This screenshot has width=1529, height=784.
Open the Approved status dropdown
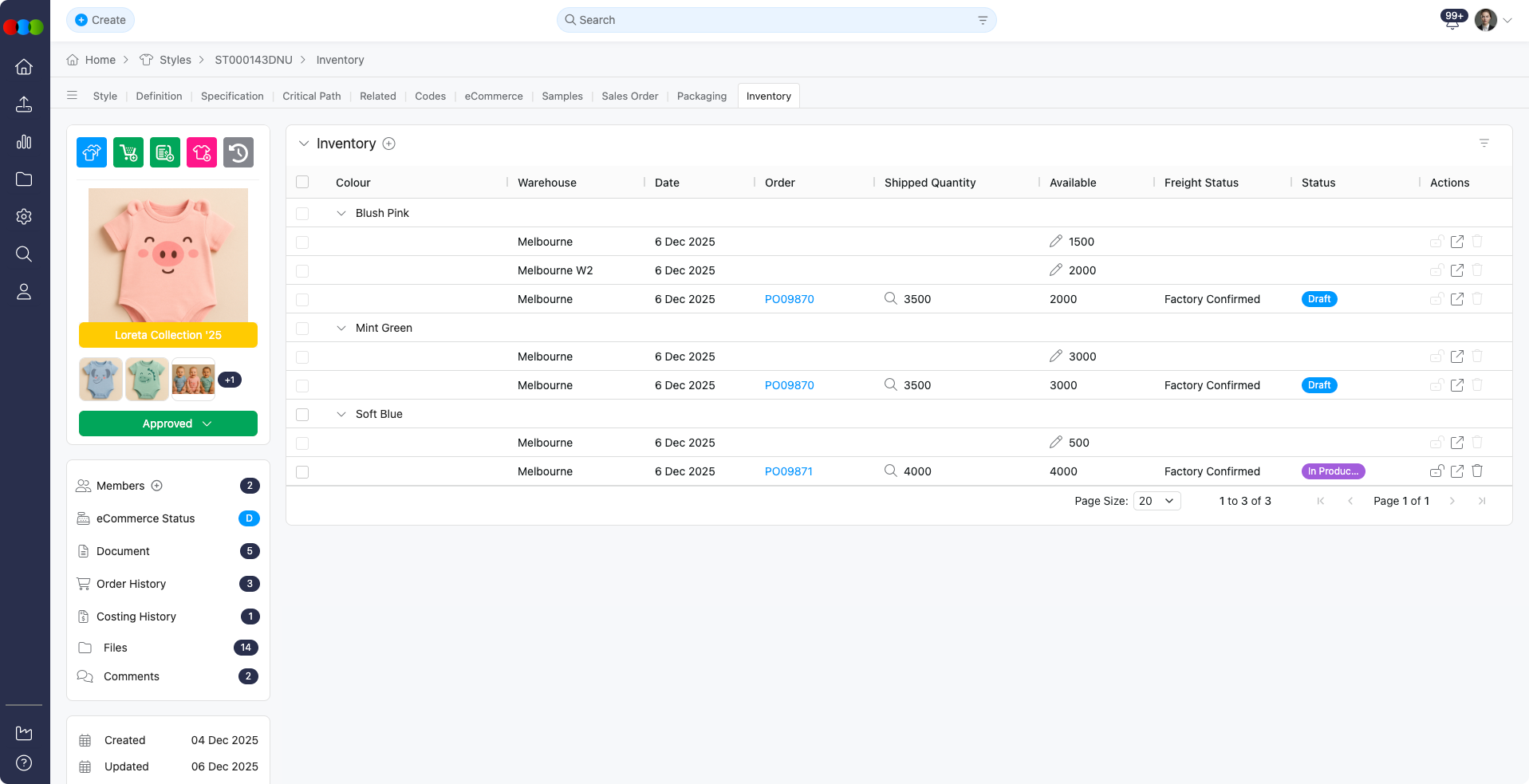coord(168,424)
